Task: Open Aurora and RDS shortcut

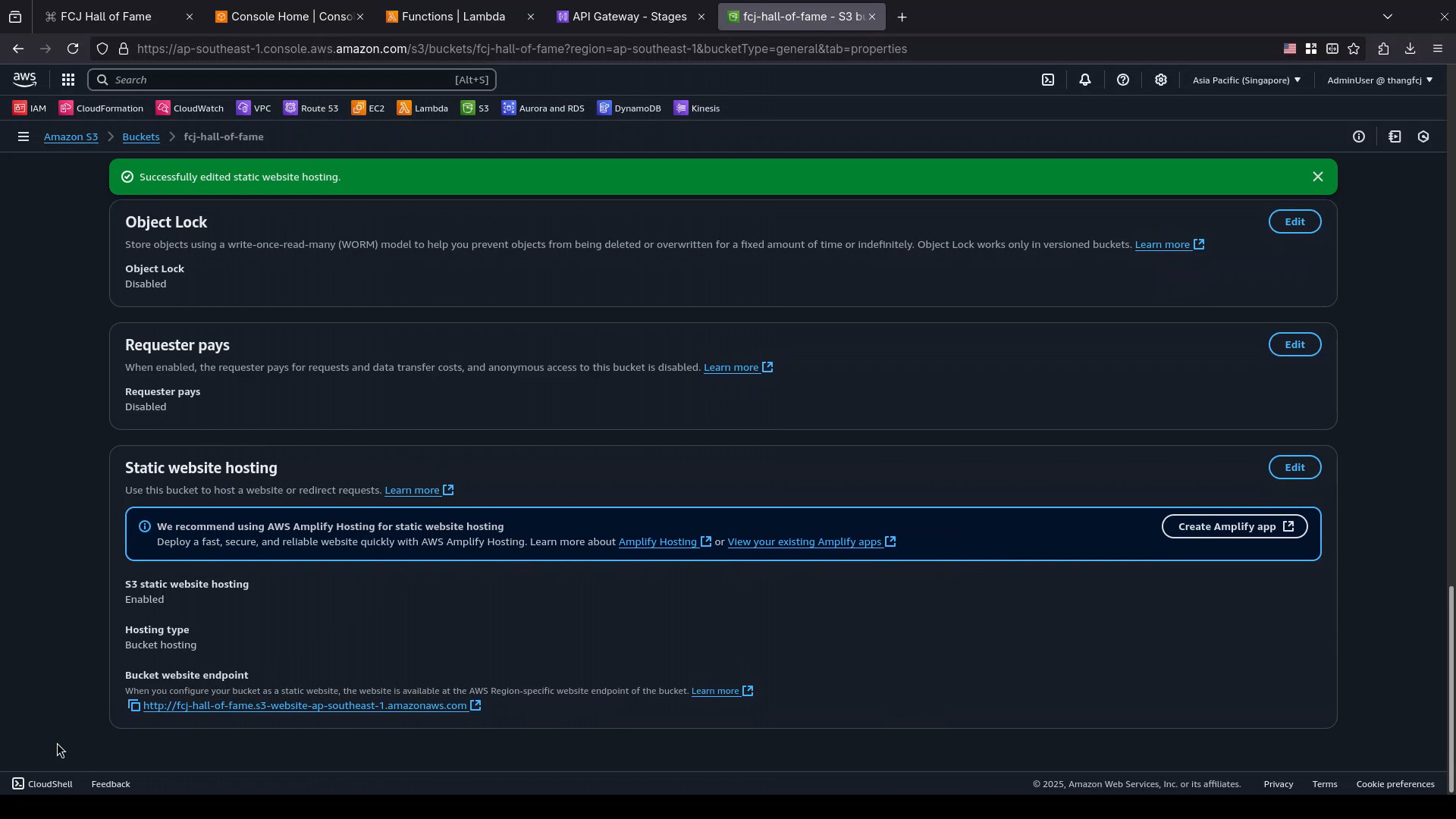Action: point(543,108)
